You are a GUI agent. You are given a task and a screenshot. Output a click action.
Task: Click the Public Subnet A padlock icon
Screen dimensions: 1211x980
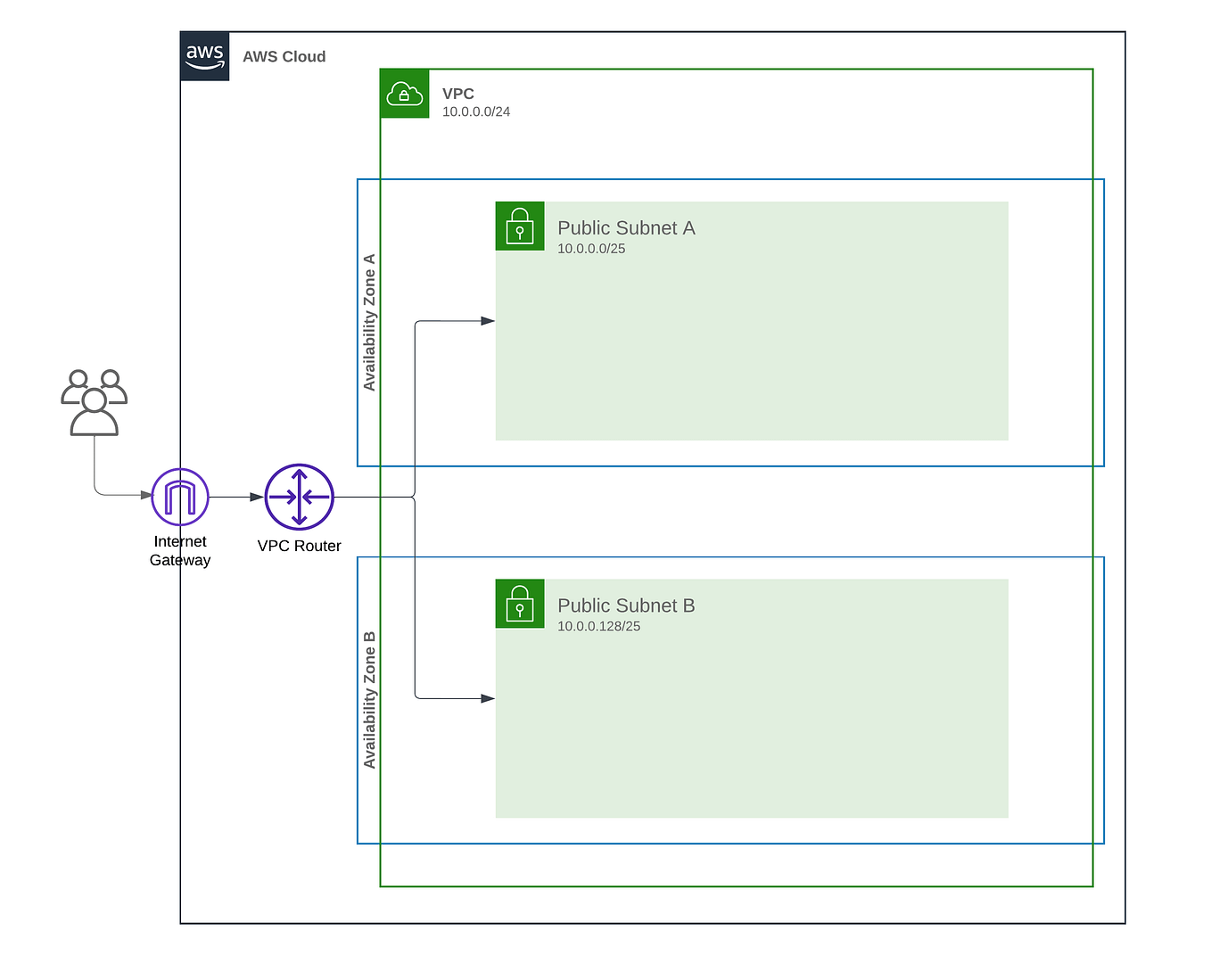click(520, 226)
